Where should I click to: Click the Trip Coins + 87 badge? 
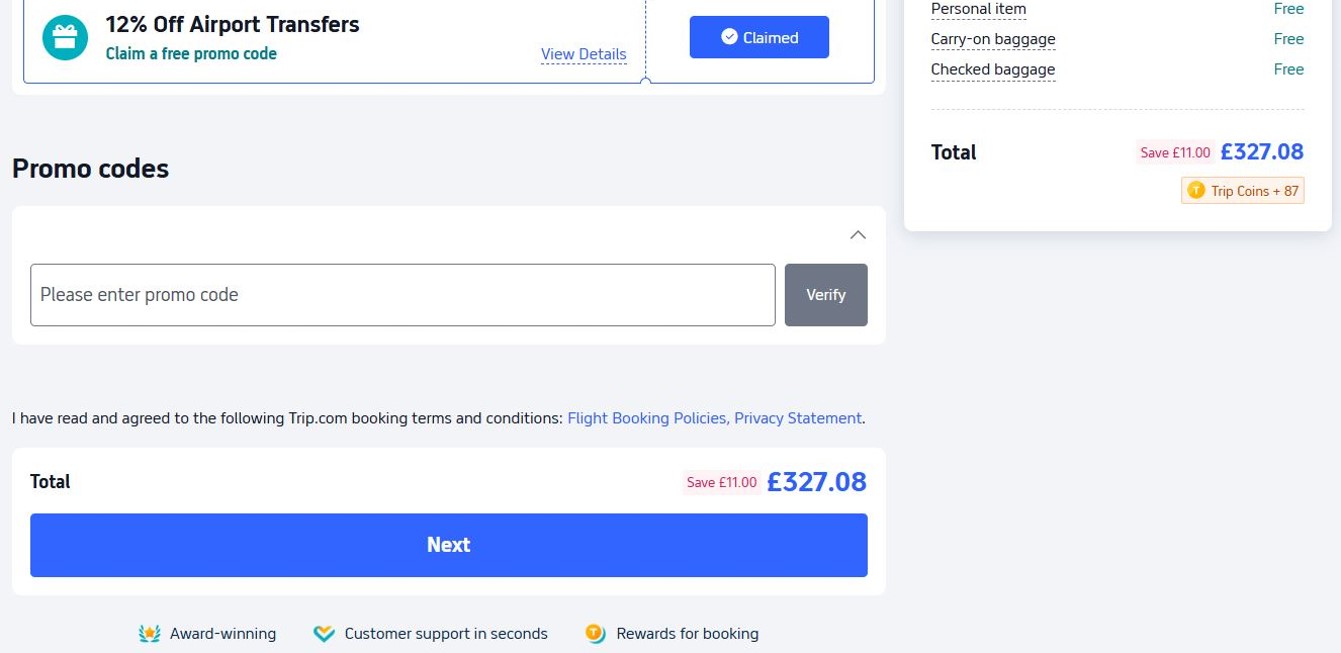[x=1243, y=190]
